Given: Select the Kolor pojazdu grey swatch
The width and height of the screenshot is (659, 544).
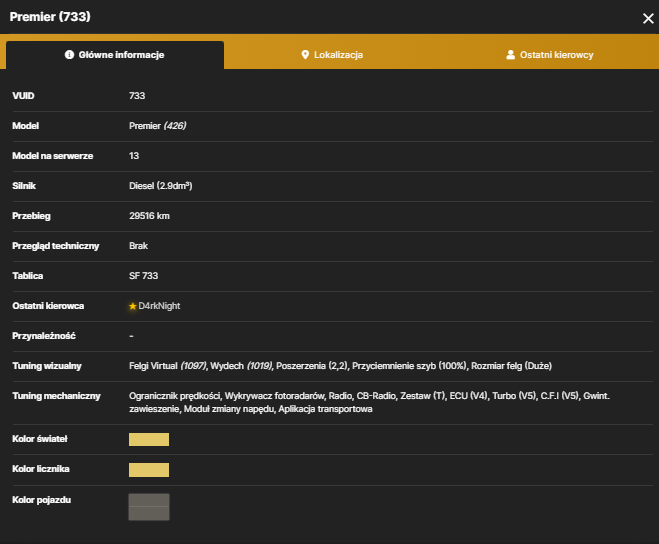Looking at the screenshot, I should [x=149, y=507].
